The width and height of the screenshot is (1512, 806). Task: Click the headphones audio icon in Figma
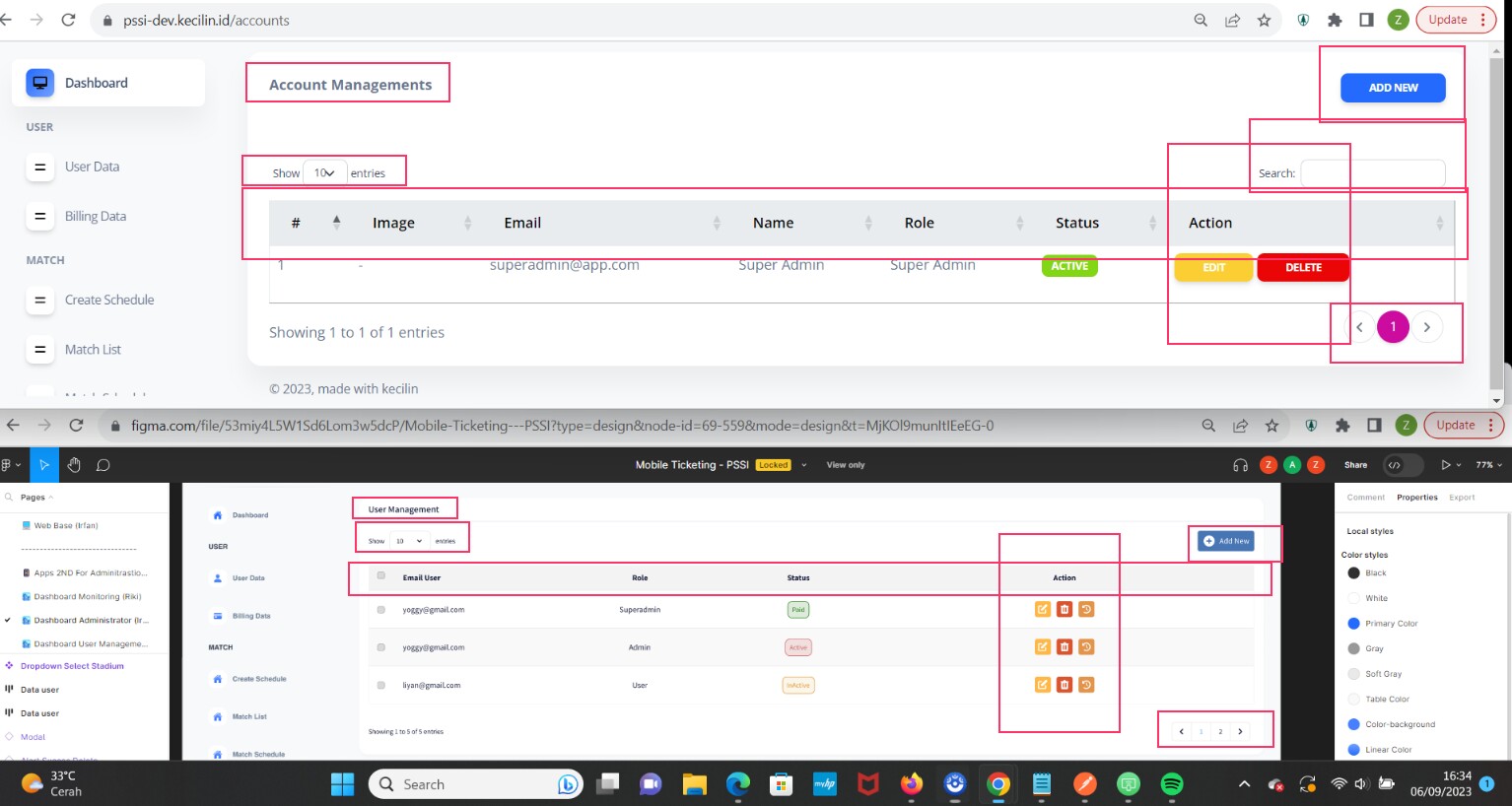pyautogui.click(x=1240, y=465)
